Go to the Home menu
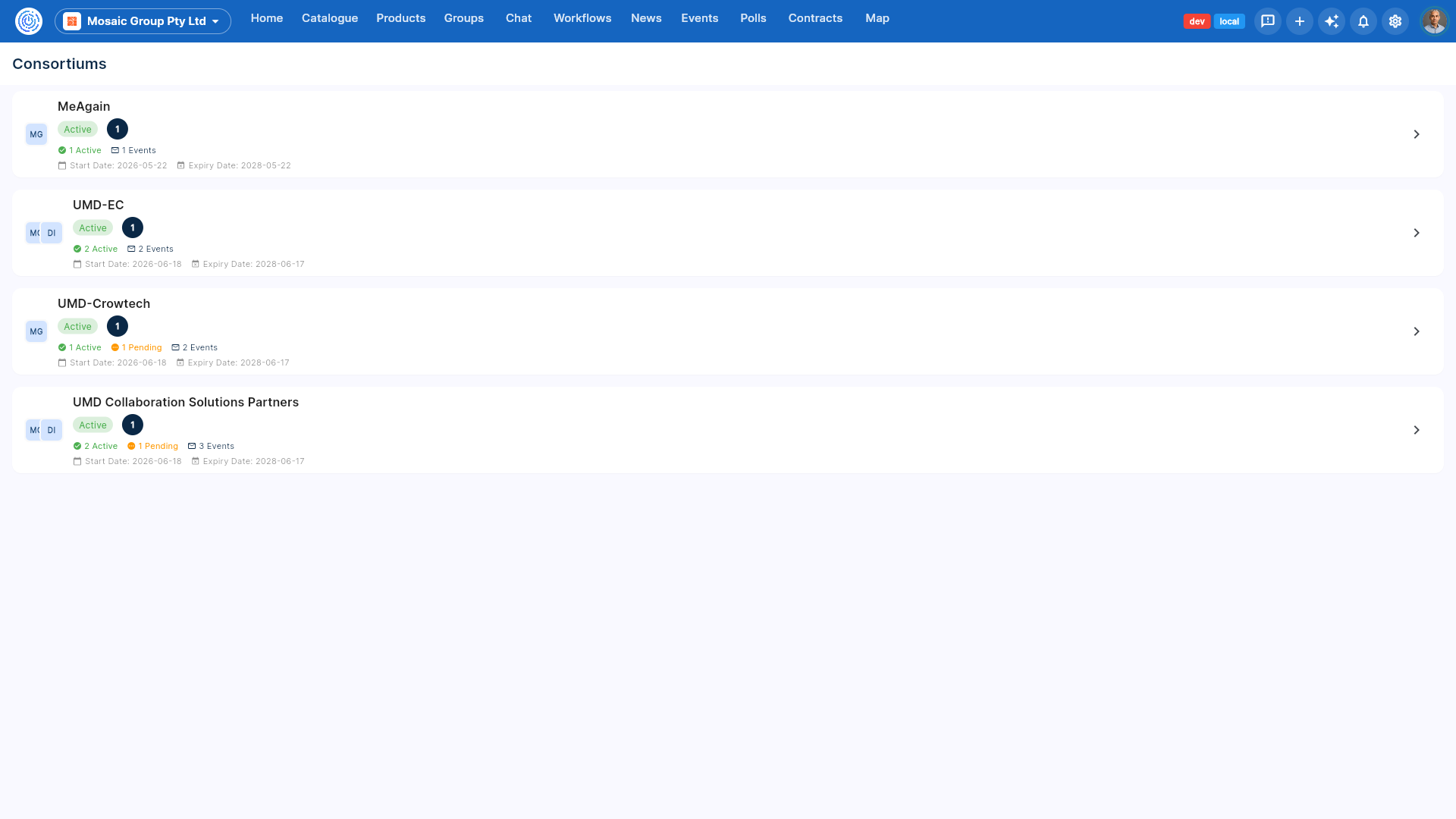 click(x=267, y=18)
